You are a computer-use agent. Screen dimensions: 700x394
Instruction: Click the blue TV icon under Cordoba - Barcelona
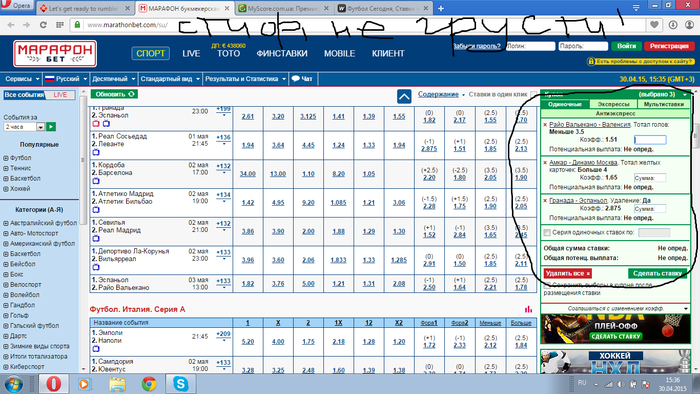click(96, 181)
